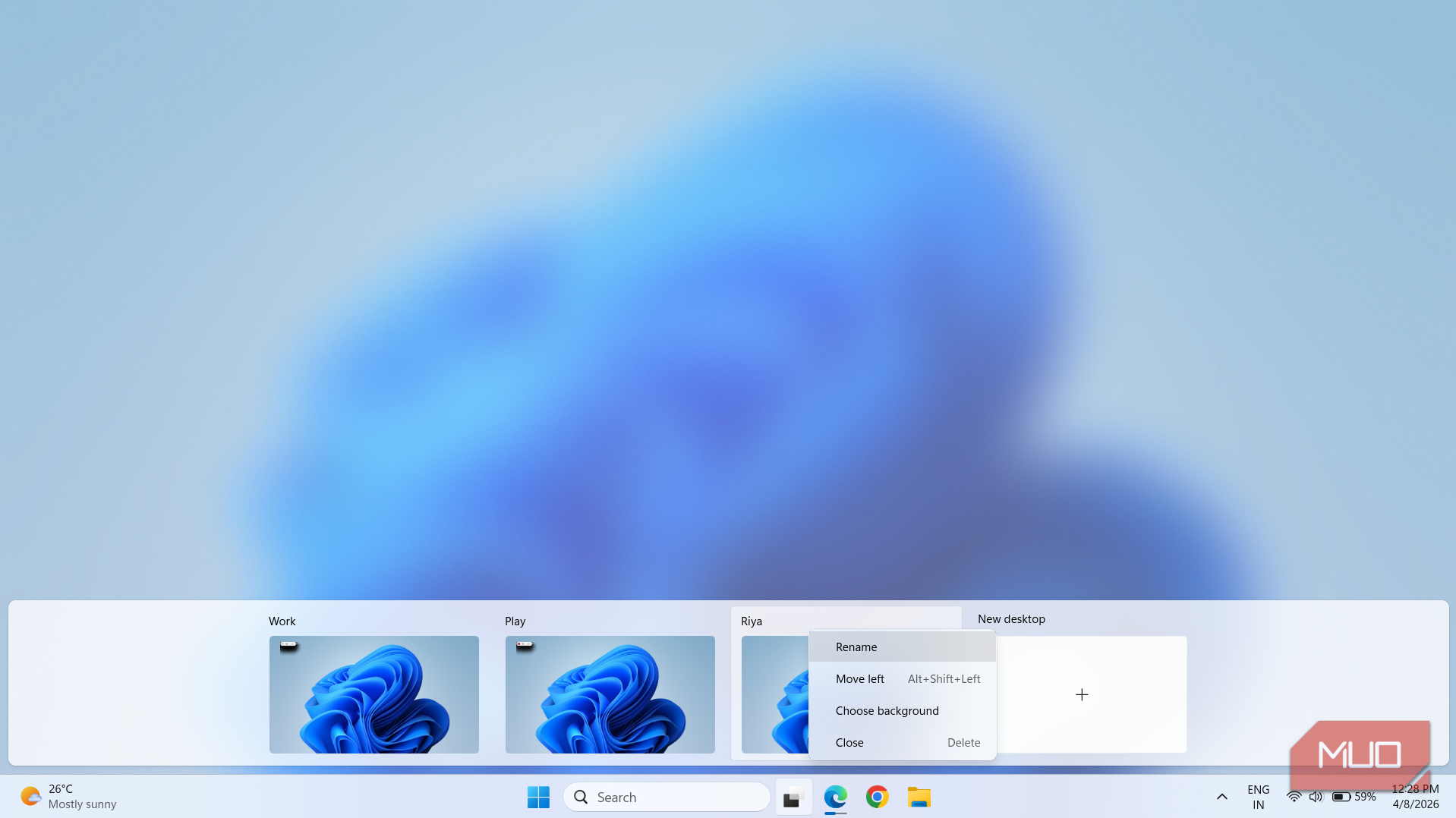Click the Wi-Fi network icon
Screen dimensions: 1456x818
click(x=1294, y=797)
